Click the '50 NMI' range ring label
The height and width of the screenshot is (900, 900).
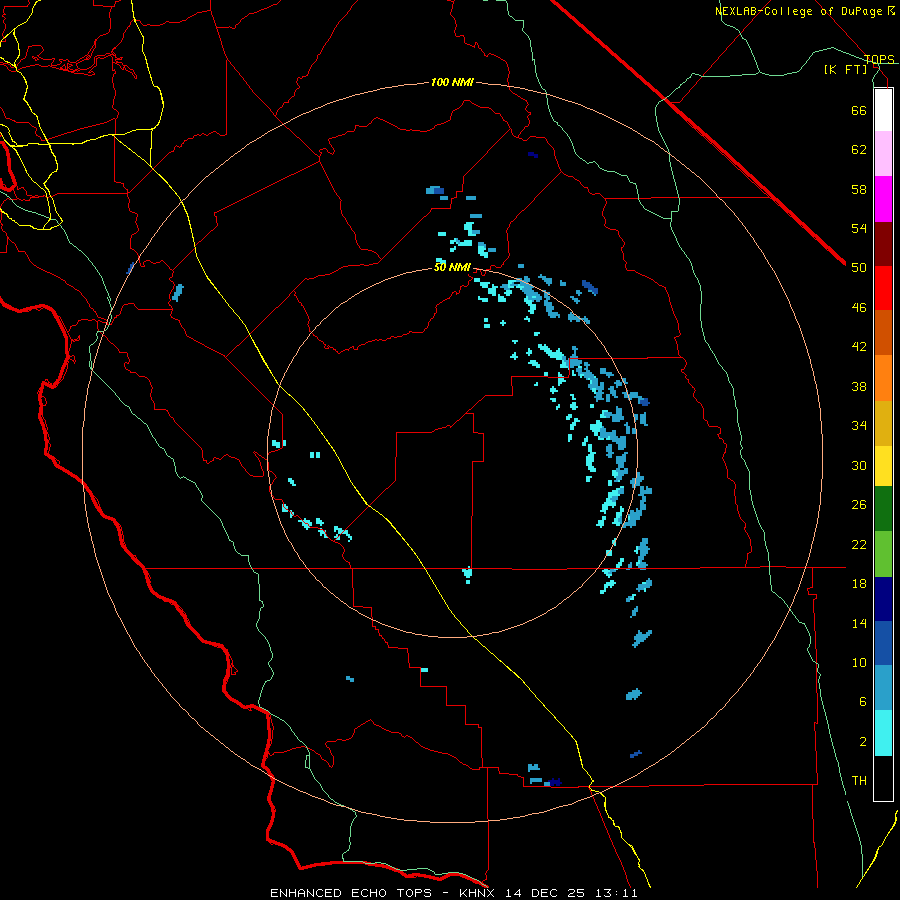point(452,267)
